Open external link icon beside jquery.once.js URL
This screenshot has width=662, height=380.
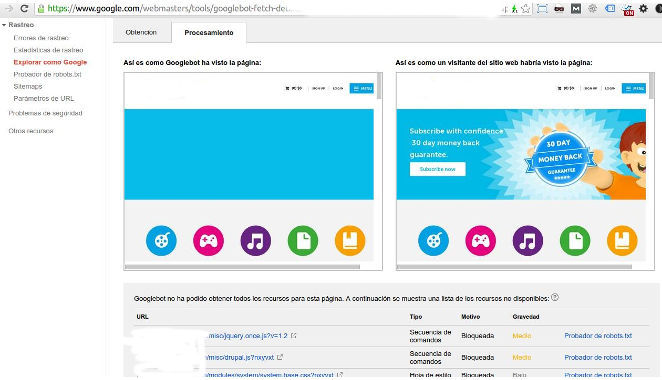(293, 336)
